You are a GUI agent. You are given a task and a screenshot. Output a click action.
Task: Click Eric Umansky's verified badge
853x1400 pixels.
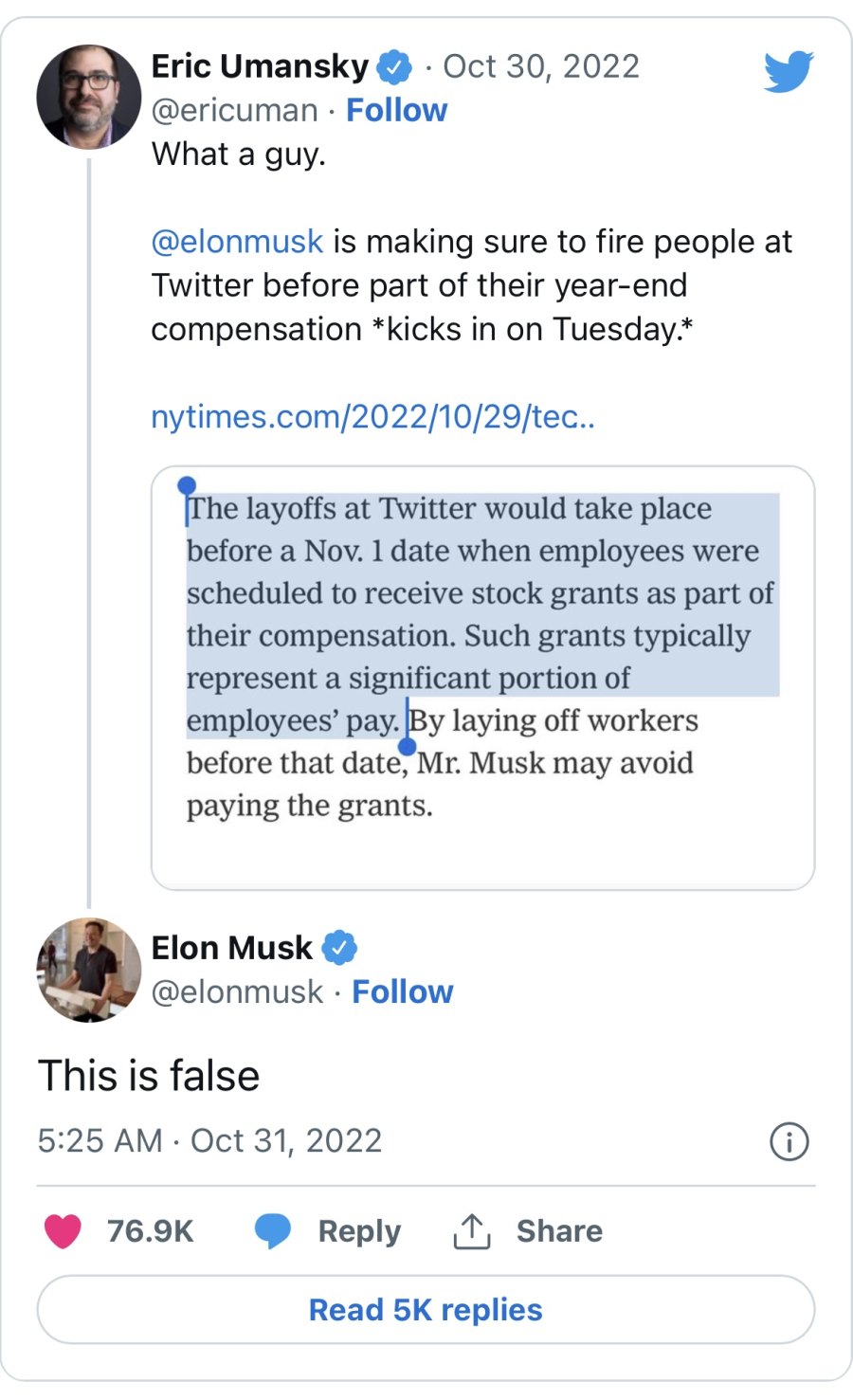tap(394, 67)
